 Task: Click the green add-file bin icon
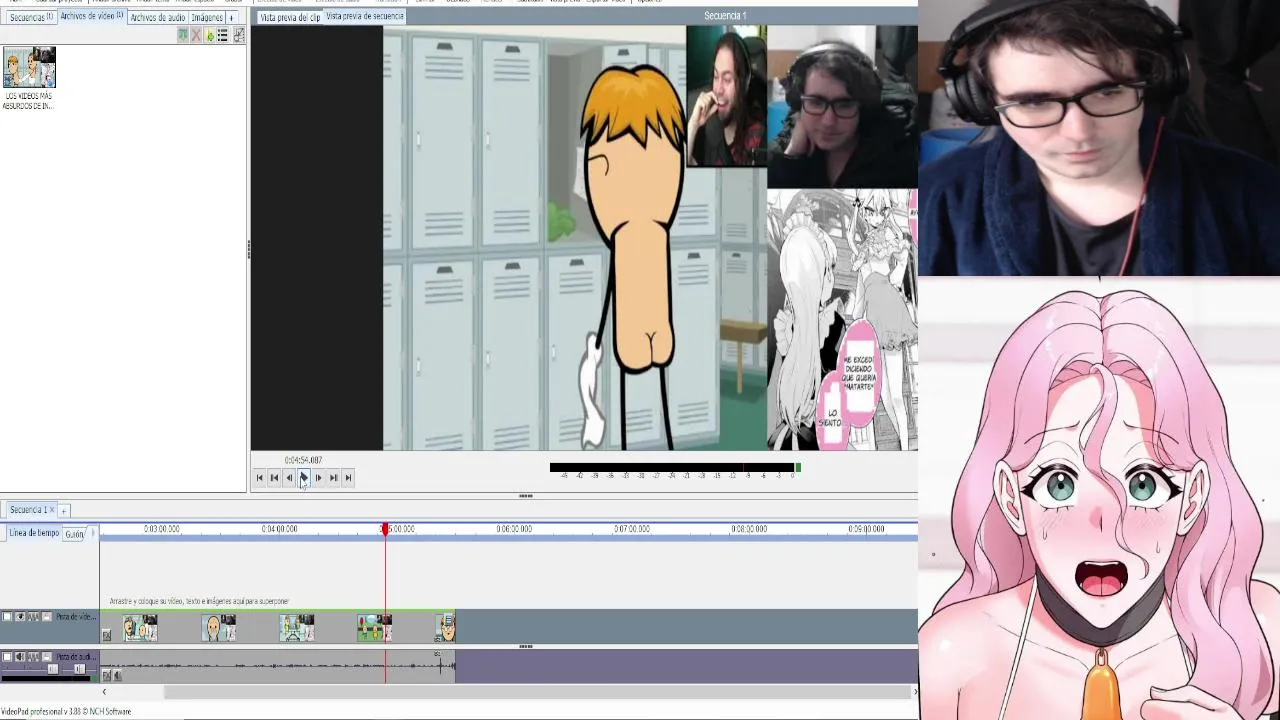pyautogui.click(x=183, y=35)
